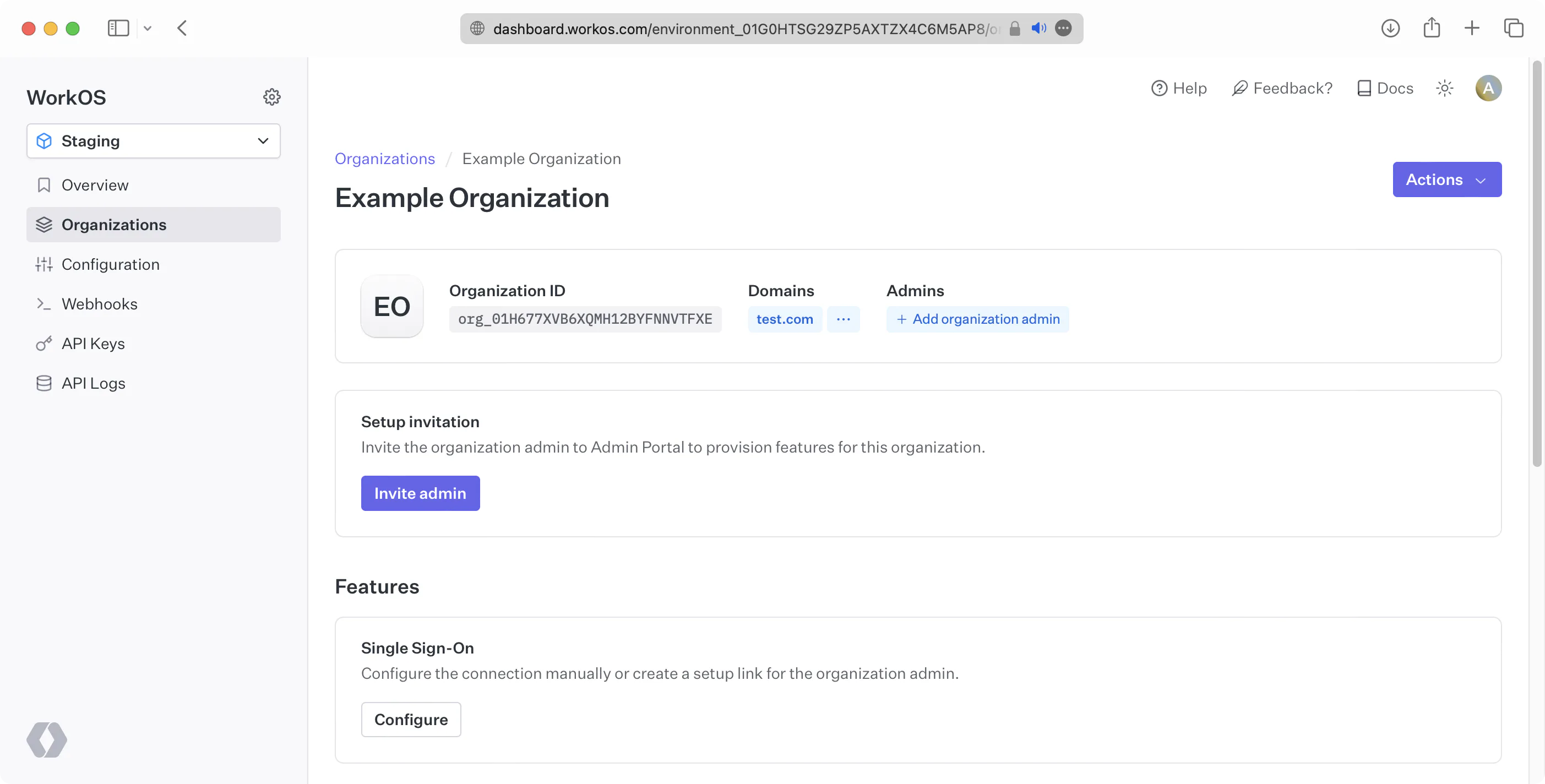Click the Organizations breadcrumb link

[384, 159]
